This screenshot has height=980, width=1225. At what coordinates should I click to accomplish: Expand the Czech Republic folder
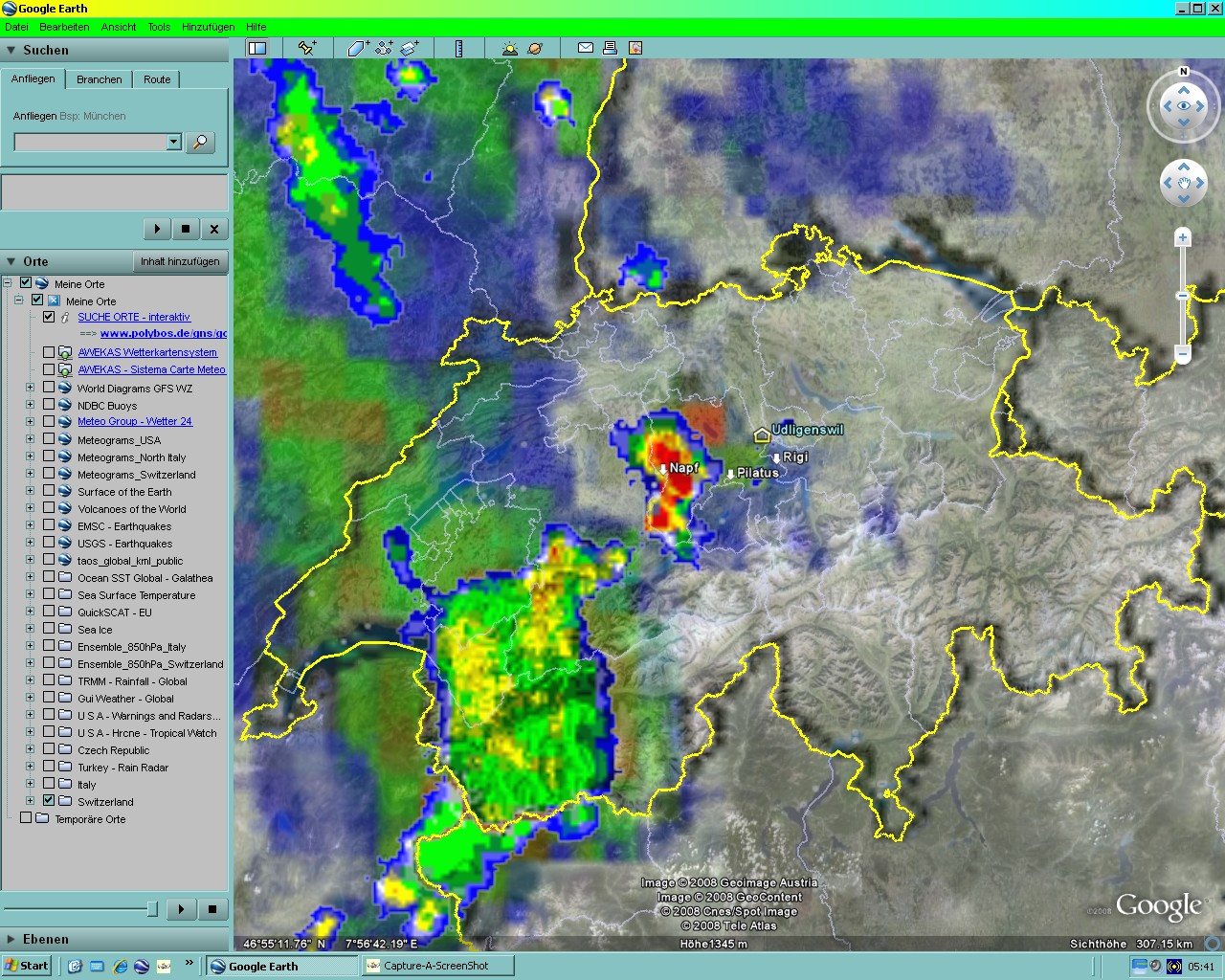click(x=30, y=749)
